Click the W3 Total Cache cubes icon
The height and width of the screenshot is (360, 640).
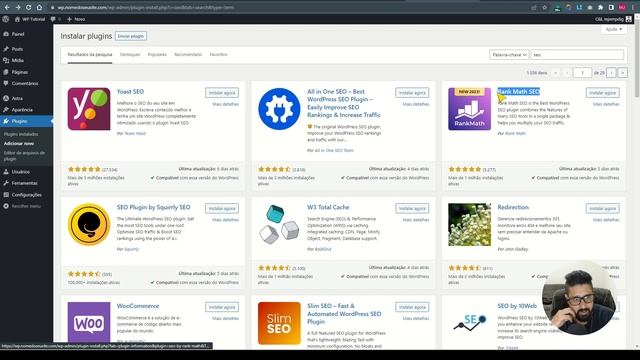click(279, 224)
